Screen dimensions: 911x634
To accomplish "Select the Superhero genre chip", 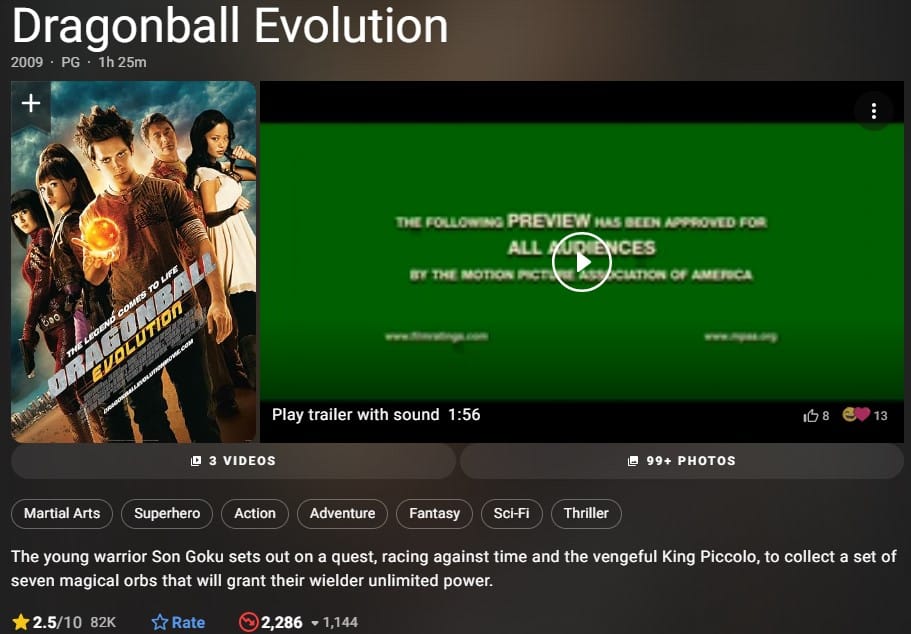I will [167, 514].
